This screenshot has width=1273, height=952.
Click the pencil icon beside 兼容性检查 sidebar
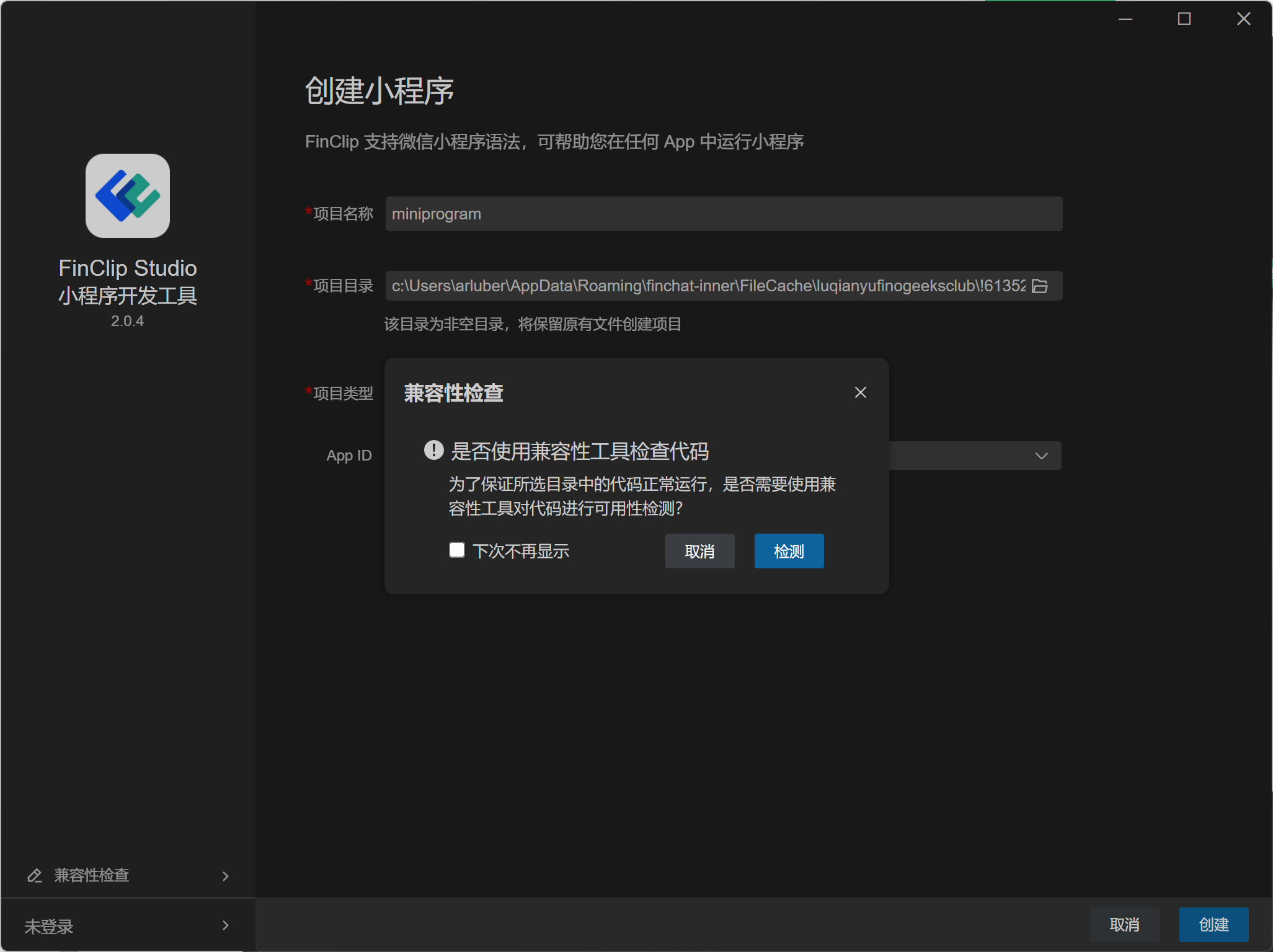tap(35, 875)
